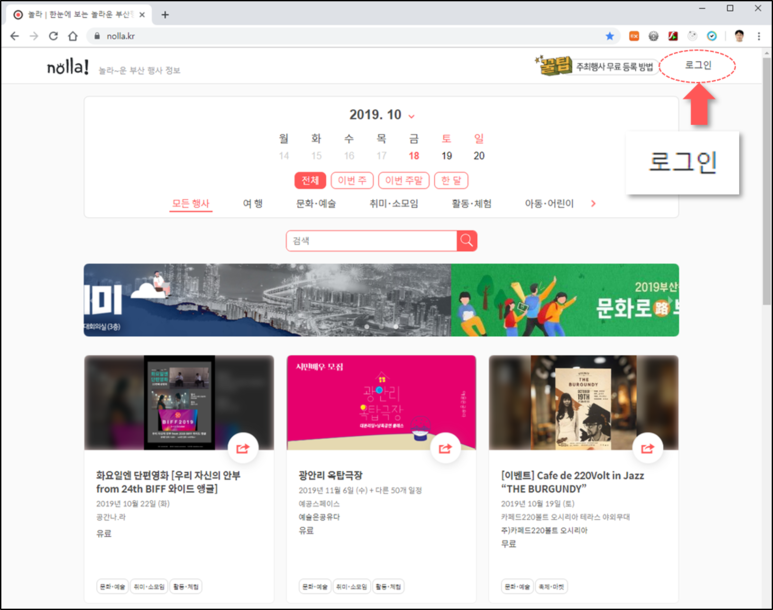Click 축제·마켓 tag on Cafe card
The height and width of the screenshot is (610, 773).
tap(552, 586)
